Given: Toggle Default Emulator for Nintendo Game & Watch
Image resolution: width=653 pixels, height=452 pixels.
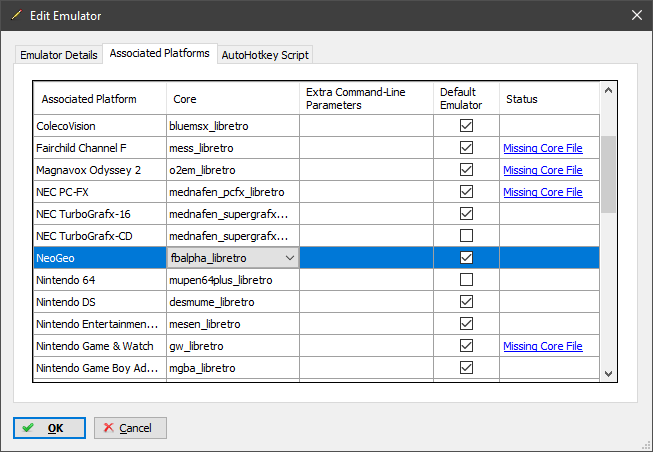Looking at the screenshot, I should (x=466, y=346).
